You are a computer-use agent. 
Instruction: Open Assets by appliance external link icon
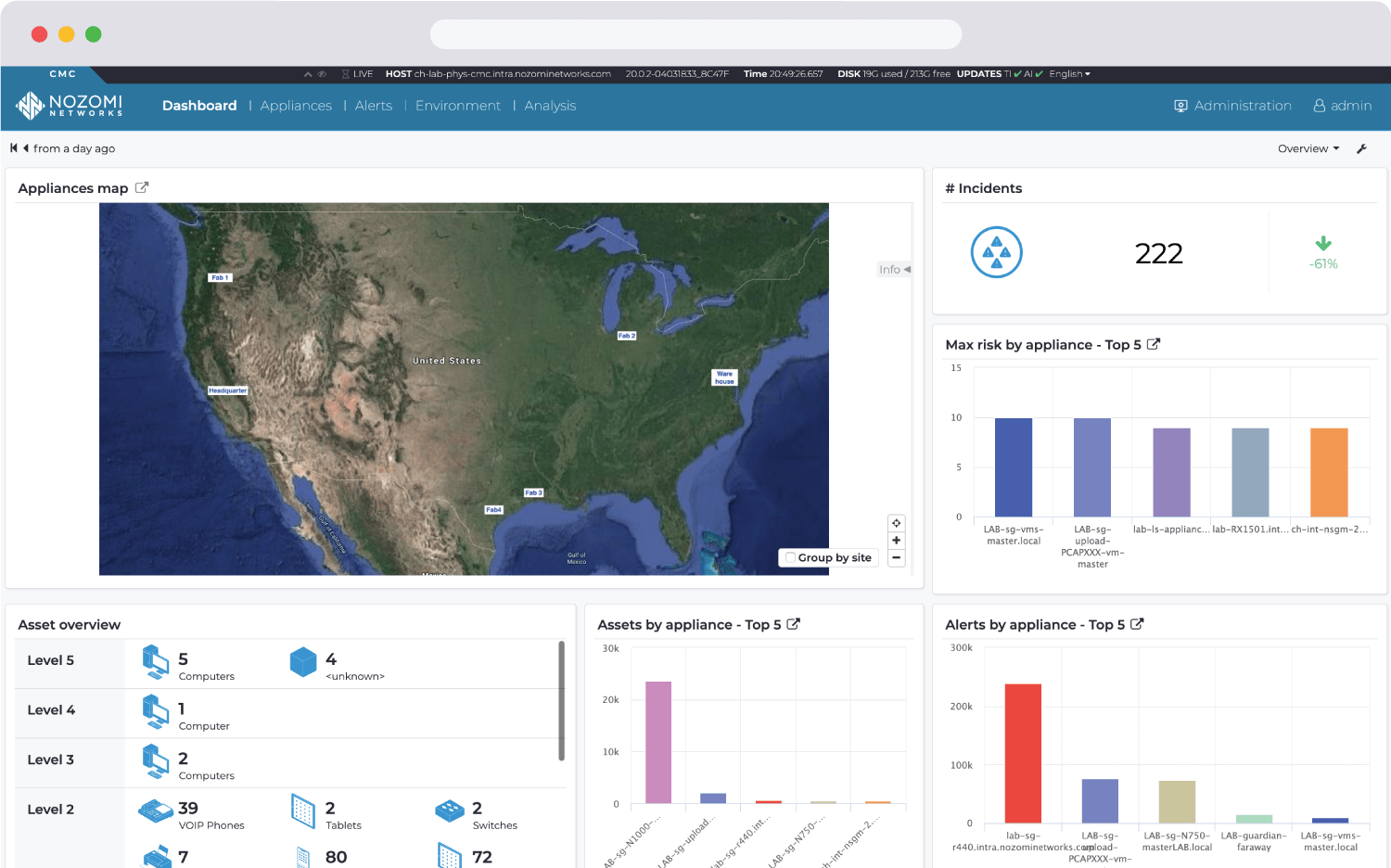coord(793,624)
